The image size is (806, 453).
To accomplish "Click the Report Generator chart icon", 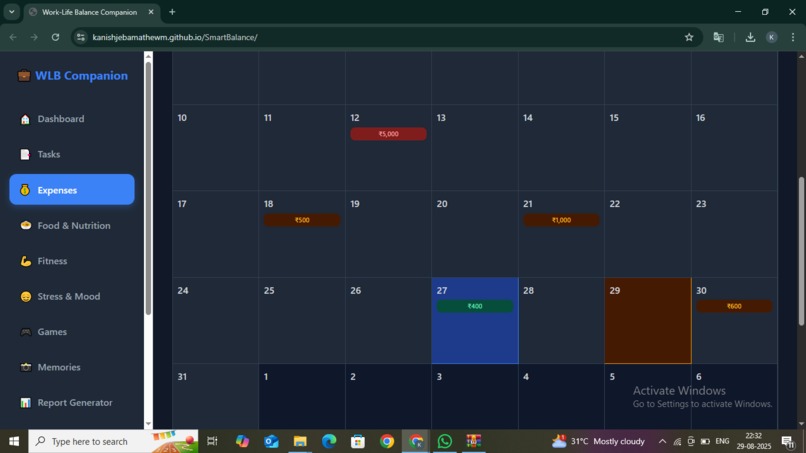I will tap(25, 403).
